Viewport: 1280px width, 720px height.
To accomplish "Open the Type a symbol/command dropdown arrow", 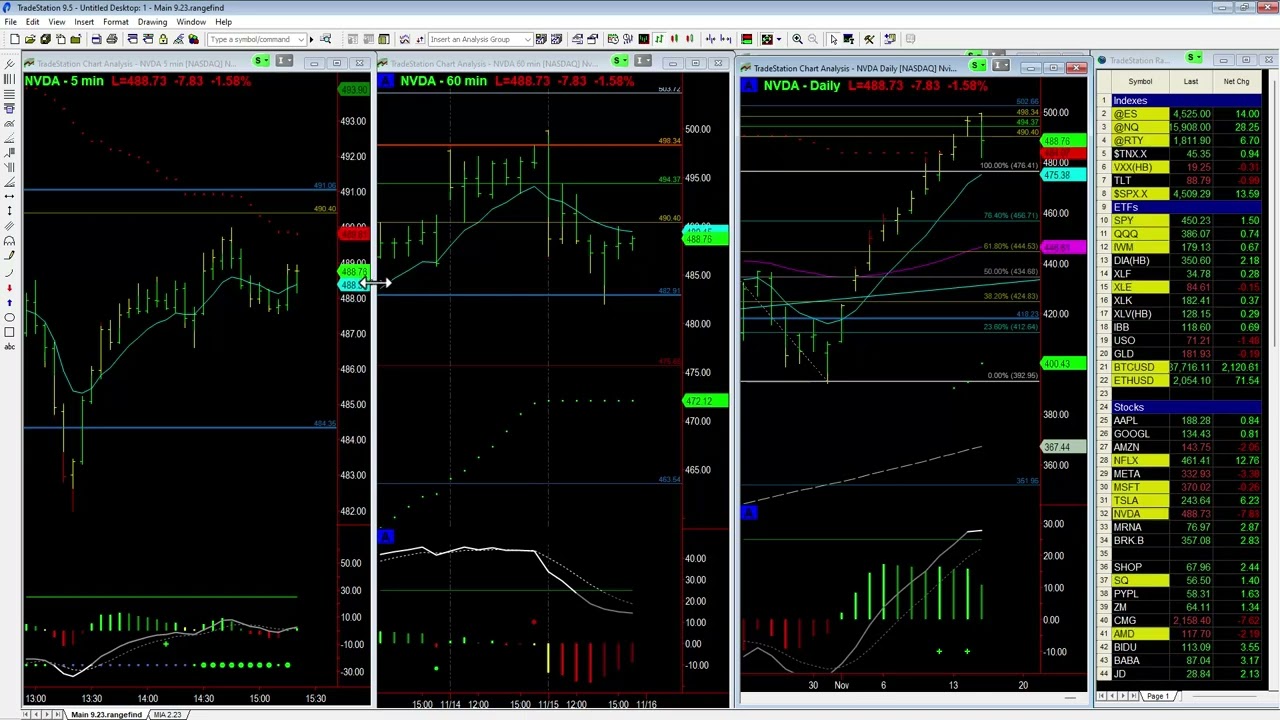I will pos(300,39).
